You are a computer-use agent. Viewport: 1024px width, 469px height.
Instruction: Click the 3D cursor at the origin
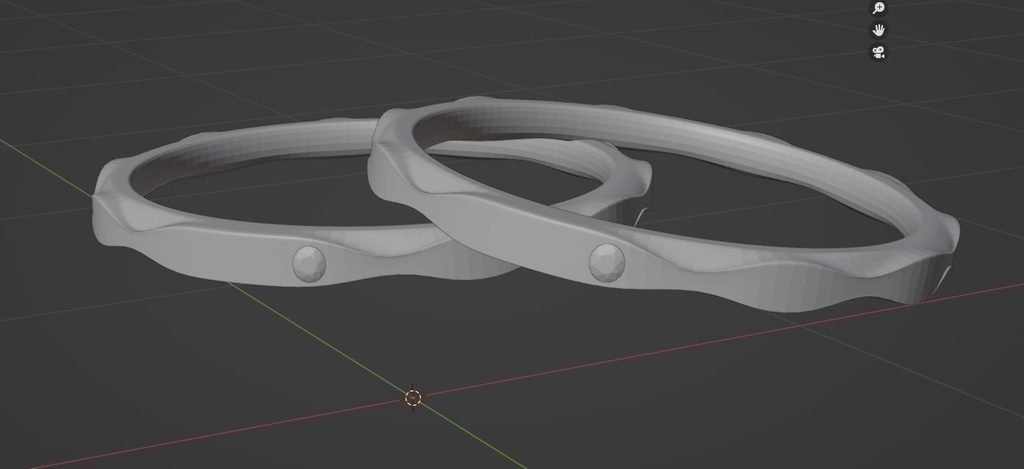tap(413, 397)
